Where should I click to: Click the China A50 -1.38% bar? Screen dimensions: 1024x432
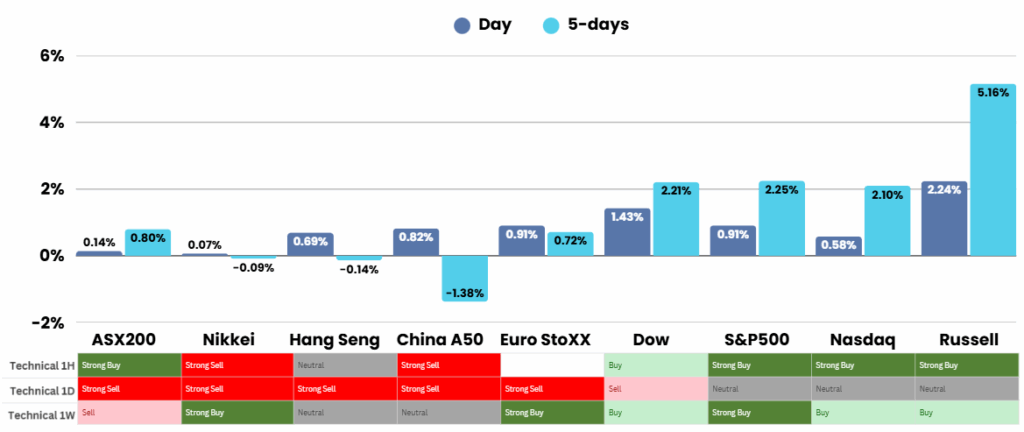click(x=465, y=278)
